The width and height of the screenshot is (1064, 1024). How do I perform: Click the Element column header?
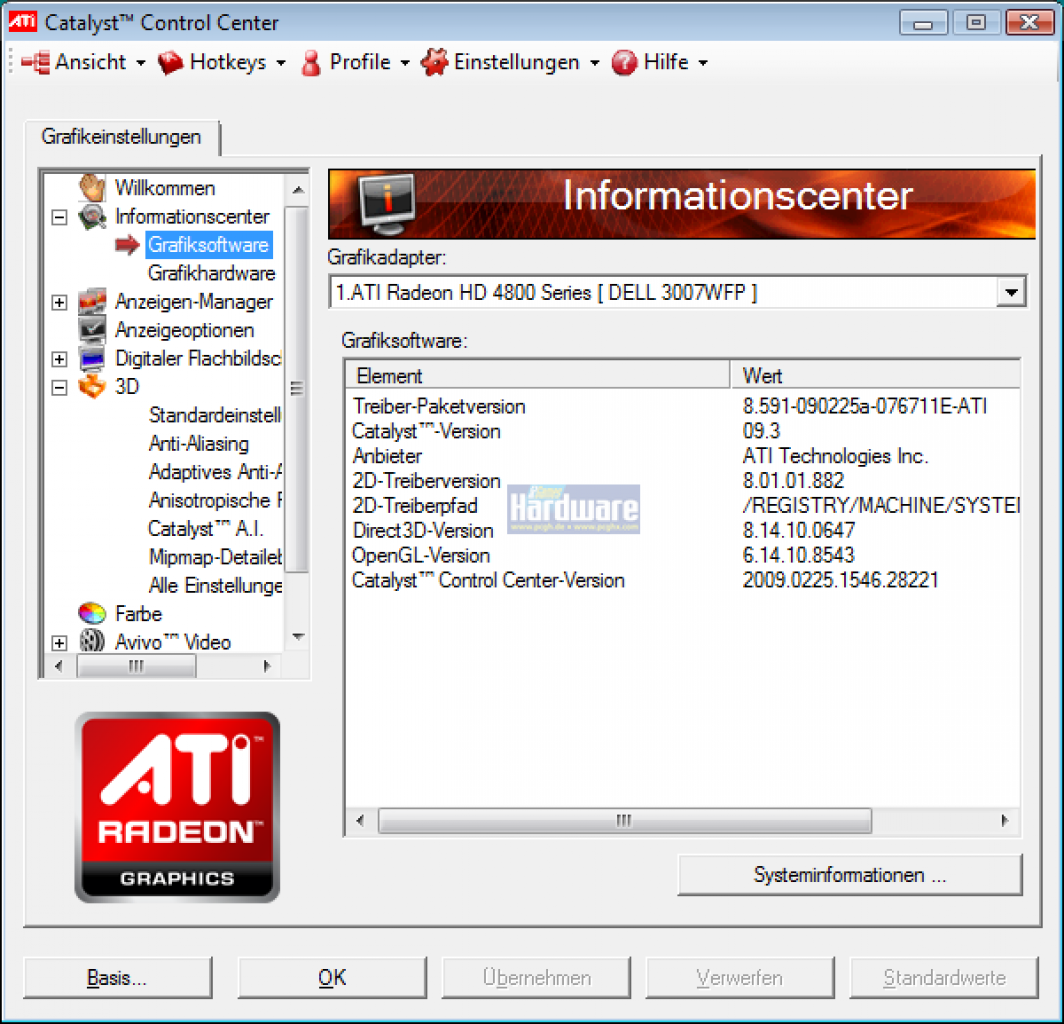point(538,375)
